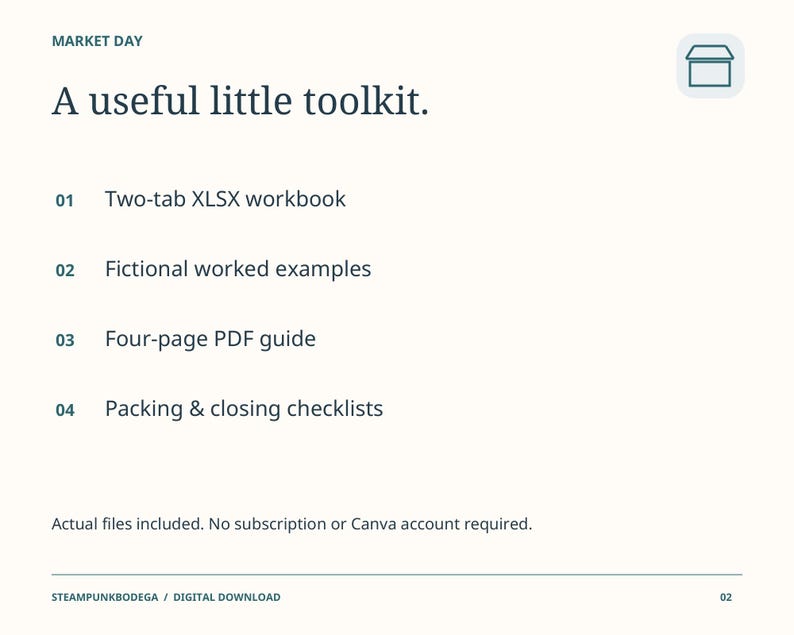Click the title 'A useful little toolkit.'
The image size is (794, 635).
[240, 101]
